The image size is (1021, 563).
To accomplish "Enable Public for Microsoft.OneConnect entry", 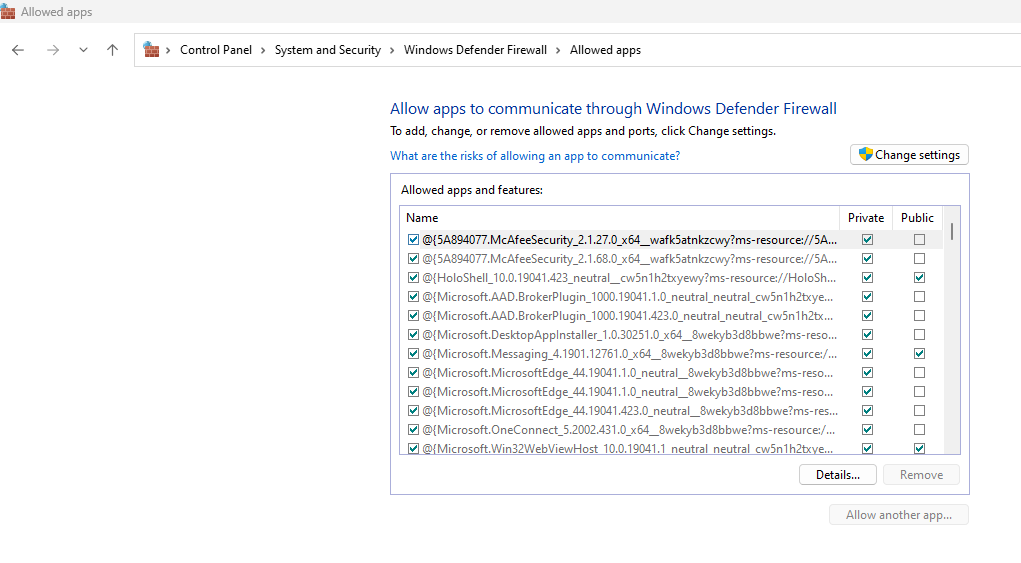I will (x=919, y=430).
